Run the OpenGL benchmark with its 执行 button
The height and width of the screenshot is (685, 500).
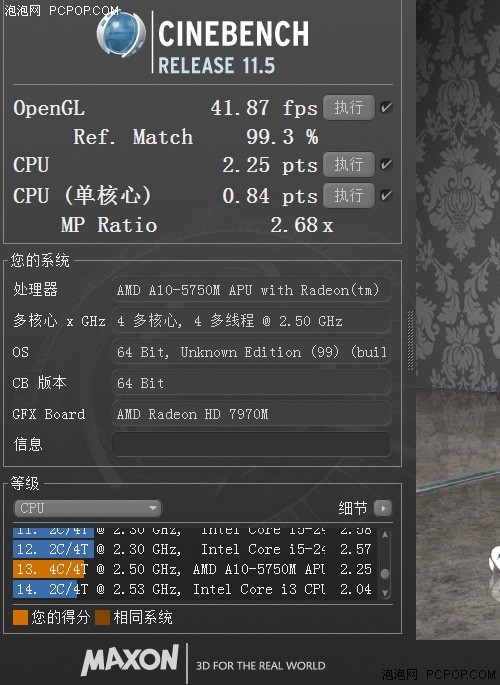pyautogui.click(x=348, y=107)
